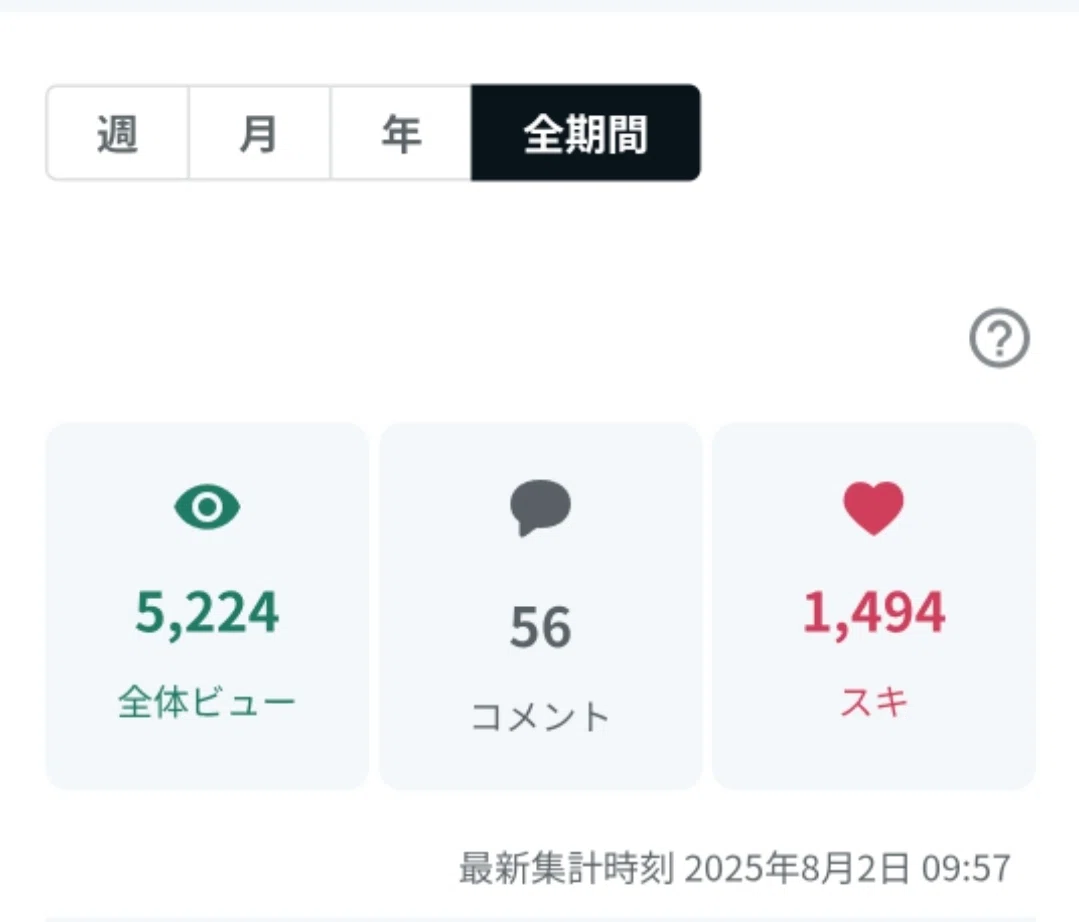
Task: Select the 全期間 all-time tab
Action: (x=586, y=133)
